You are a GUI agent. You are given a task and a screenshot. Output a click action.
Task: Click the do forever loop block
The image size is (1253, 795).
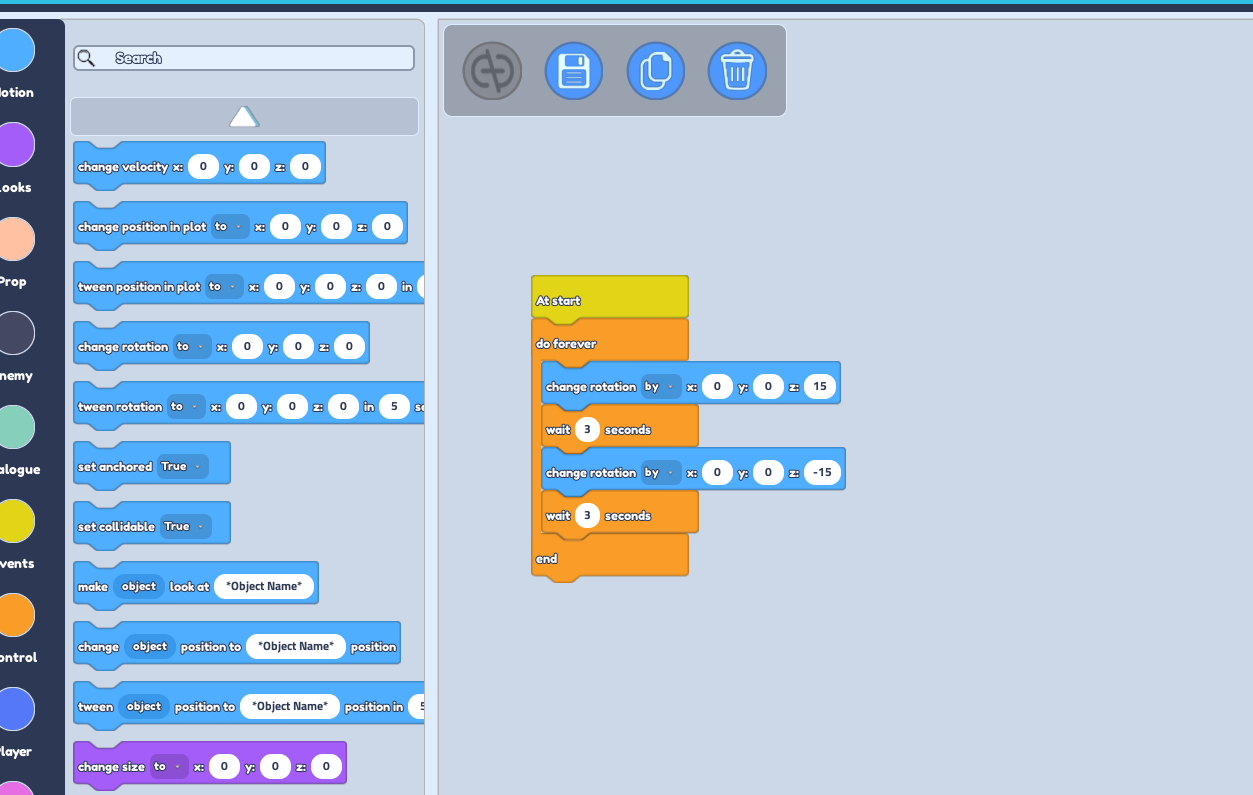tap(609, 342)
